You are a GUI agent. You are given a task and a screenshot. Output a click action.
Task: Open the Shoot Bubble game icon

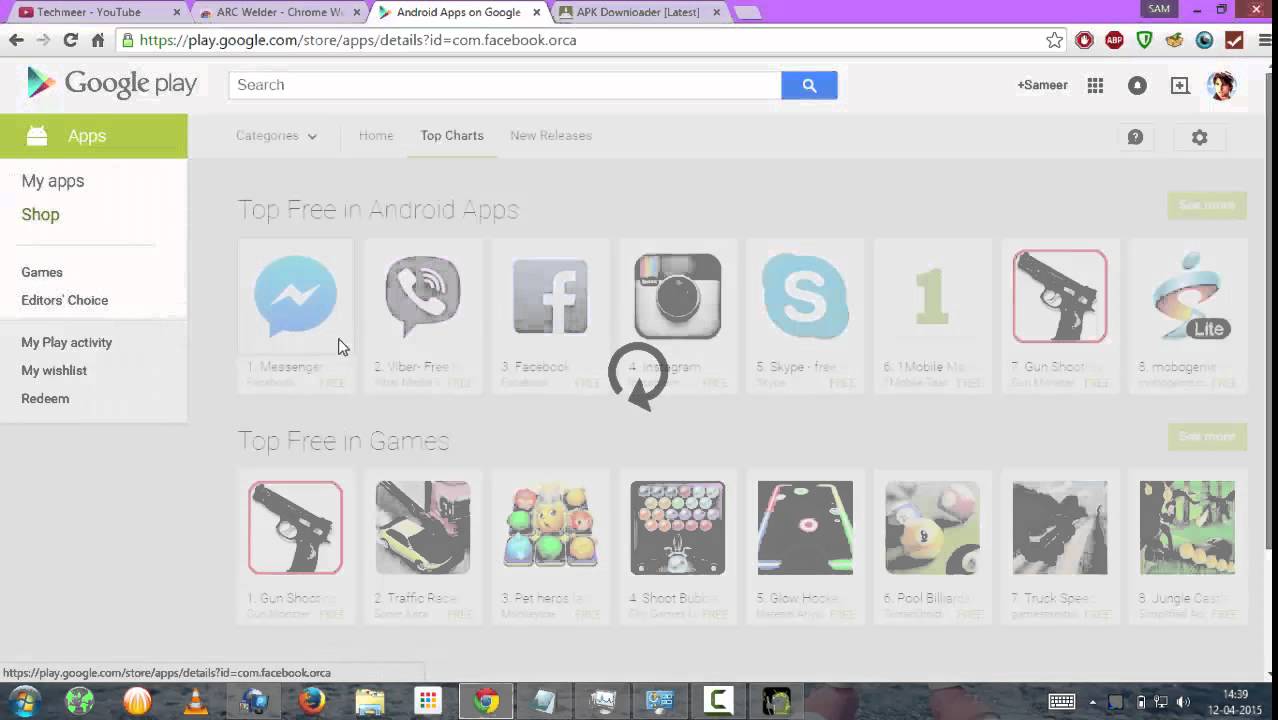point(678,528)
